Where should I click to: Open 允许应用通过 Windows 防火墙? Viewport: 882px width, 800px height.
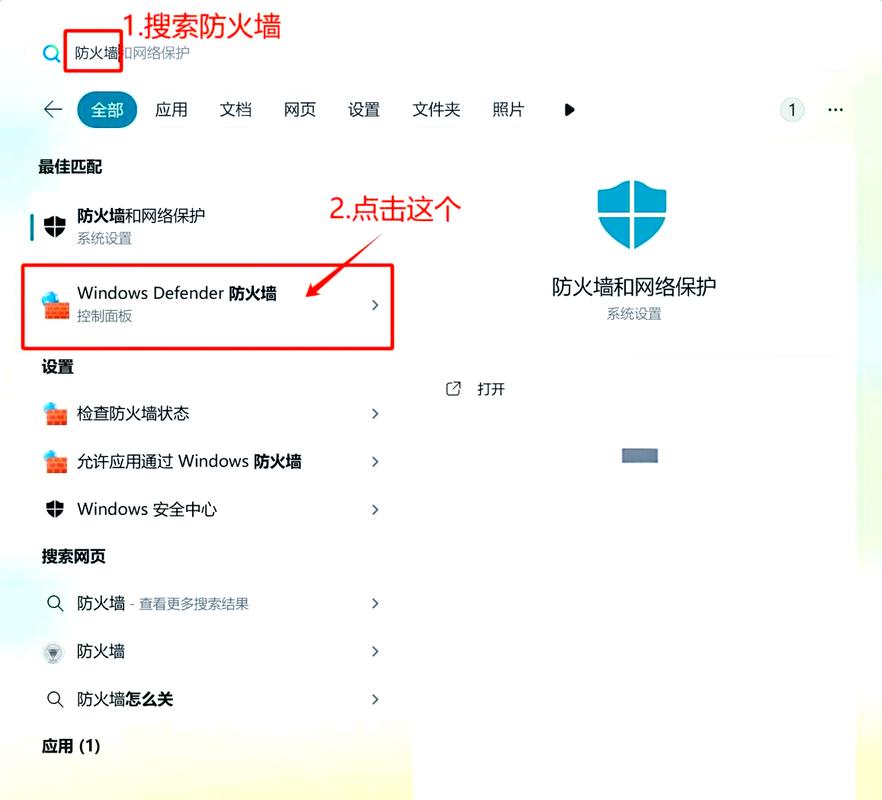click(209, 461)
